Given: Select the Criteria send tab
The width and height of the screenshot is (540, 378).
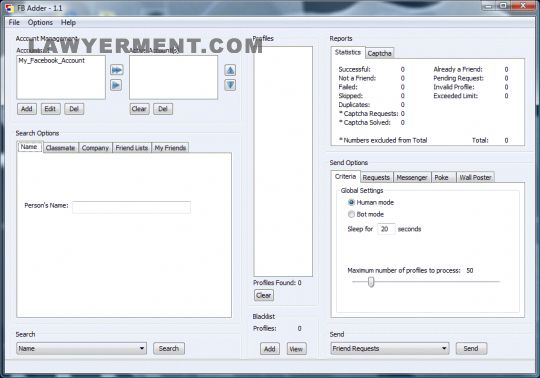Looking at the screenshot, I should pyautogui.click(x=345, y=176).
